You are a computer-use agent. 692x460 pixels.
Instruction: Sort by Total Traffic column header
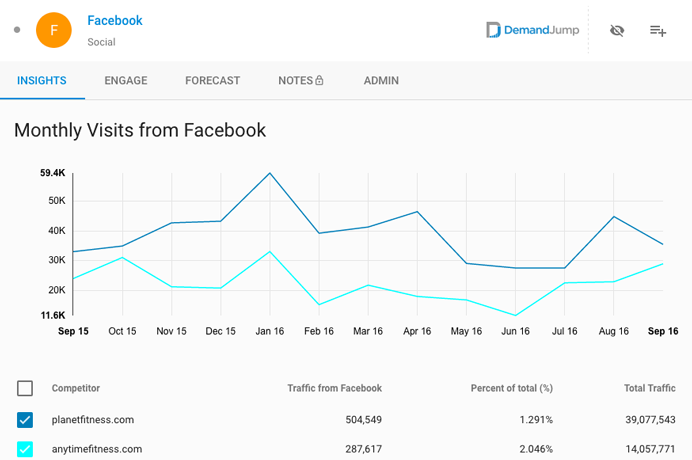(650, 388)
